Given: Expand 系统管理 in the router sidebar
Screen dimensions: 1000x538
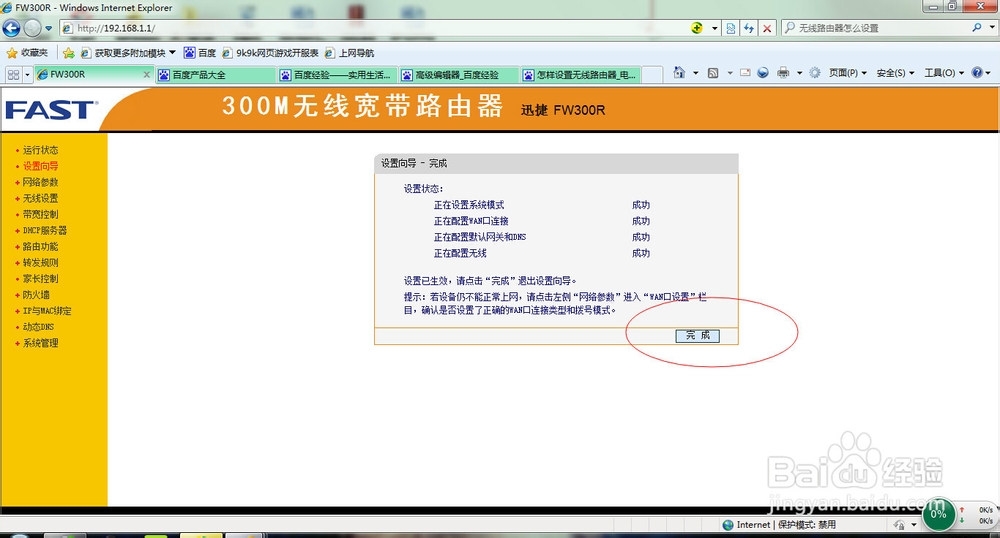Looking at the screenshot, I should tap(40, 343).
